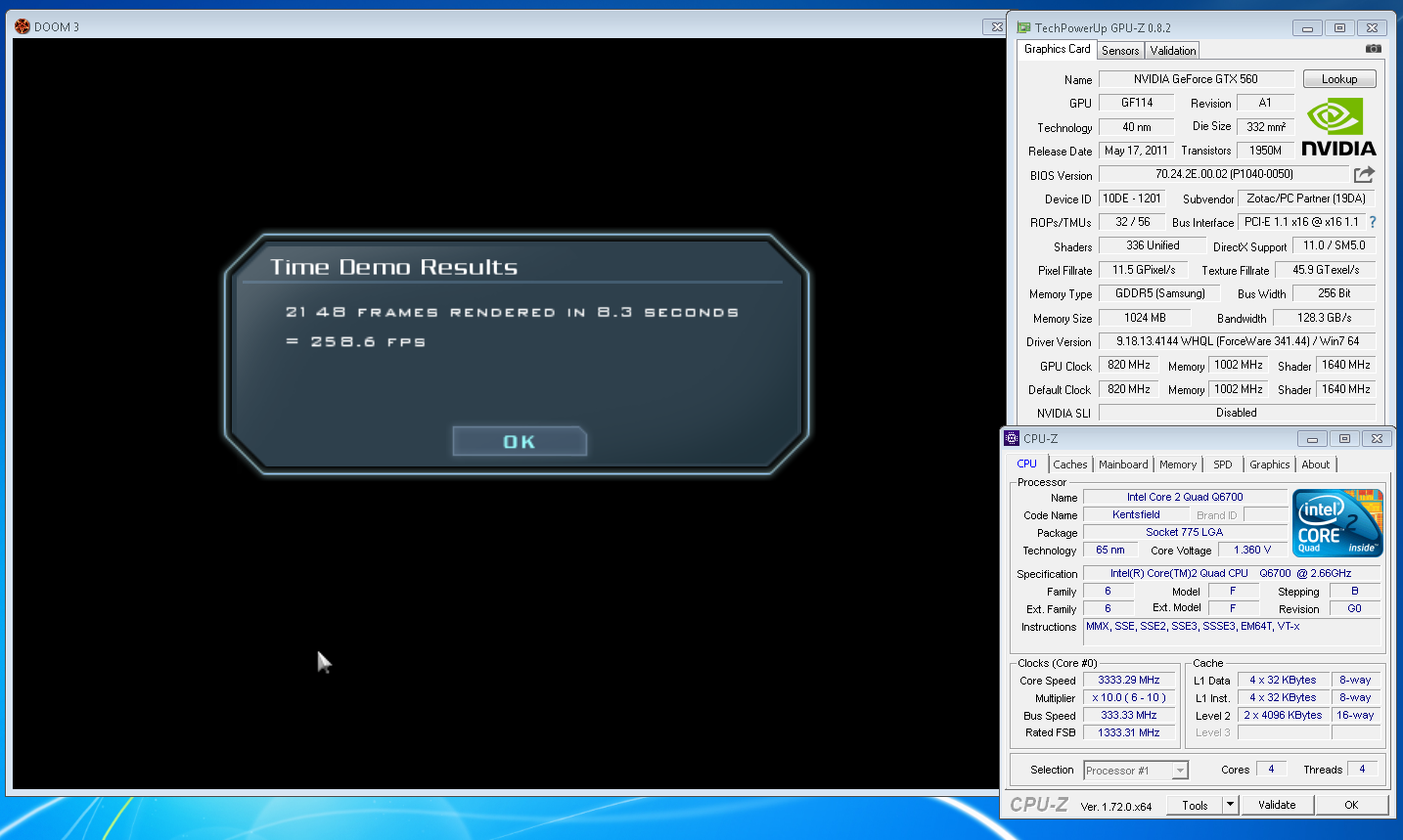
Task: Expand the Tools dropdown arrow
Action: (x=1231, y=805)
